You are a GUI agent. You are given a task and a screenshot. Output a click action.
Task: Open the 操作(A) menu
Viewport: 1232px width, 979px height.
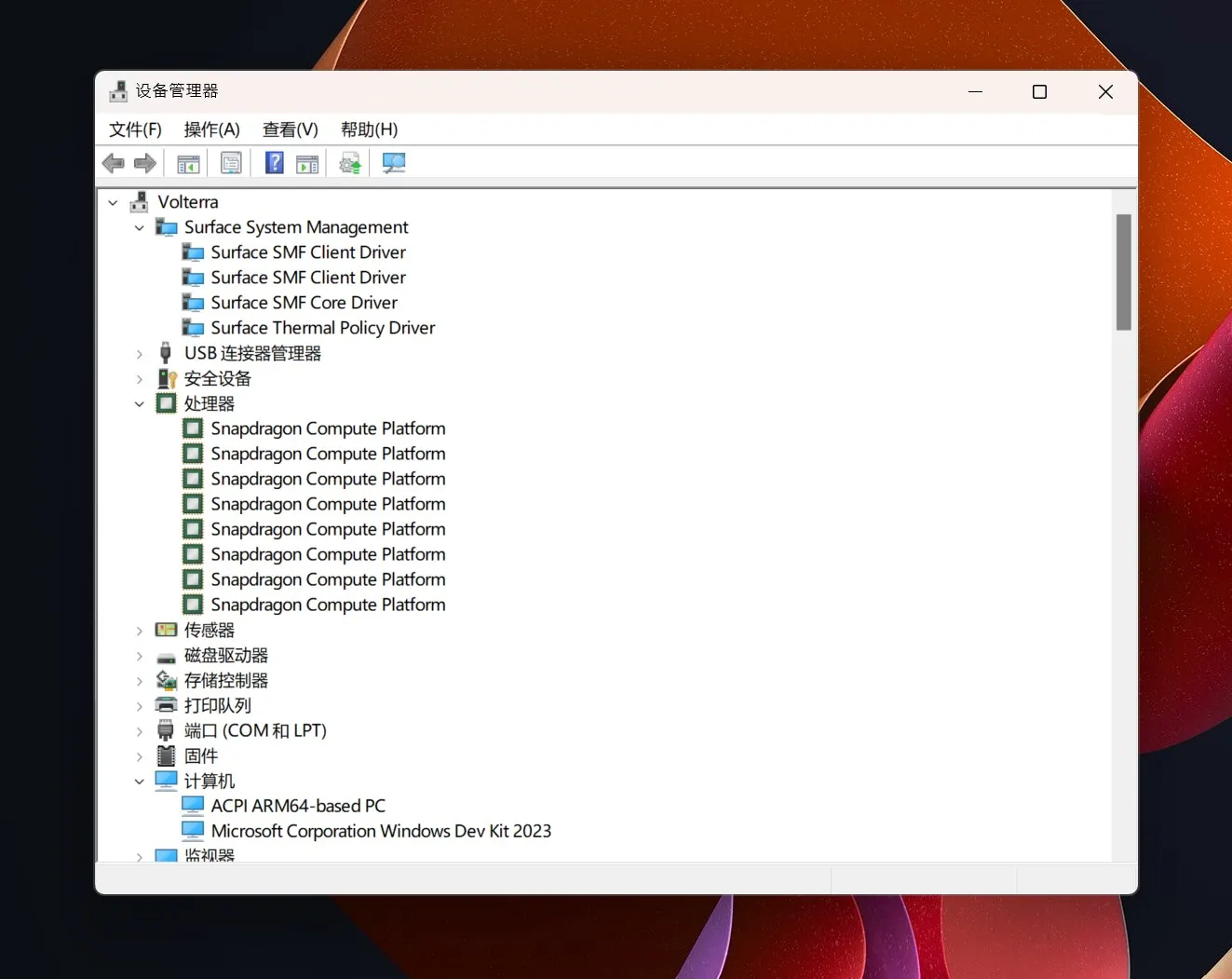[211, 129]
